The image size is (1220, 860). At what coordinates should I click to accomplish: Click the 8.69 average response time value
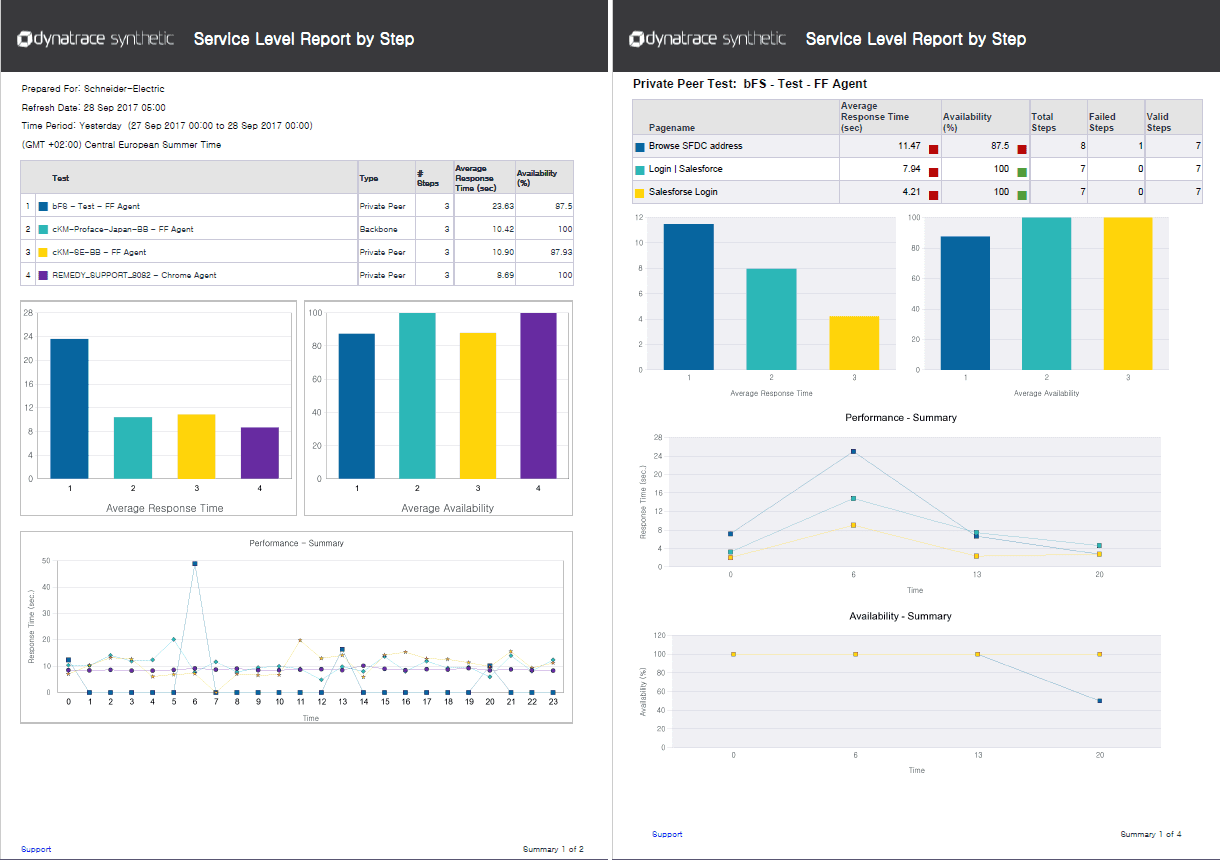point(504,275)
